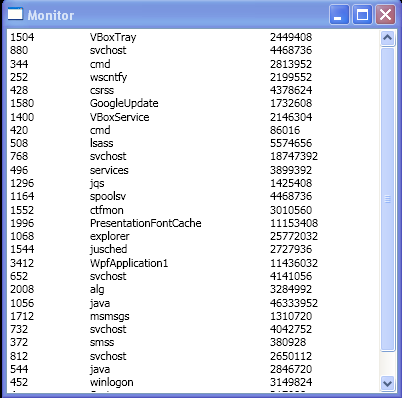Click process ID 1068

(x=22, y=236)
